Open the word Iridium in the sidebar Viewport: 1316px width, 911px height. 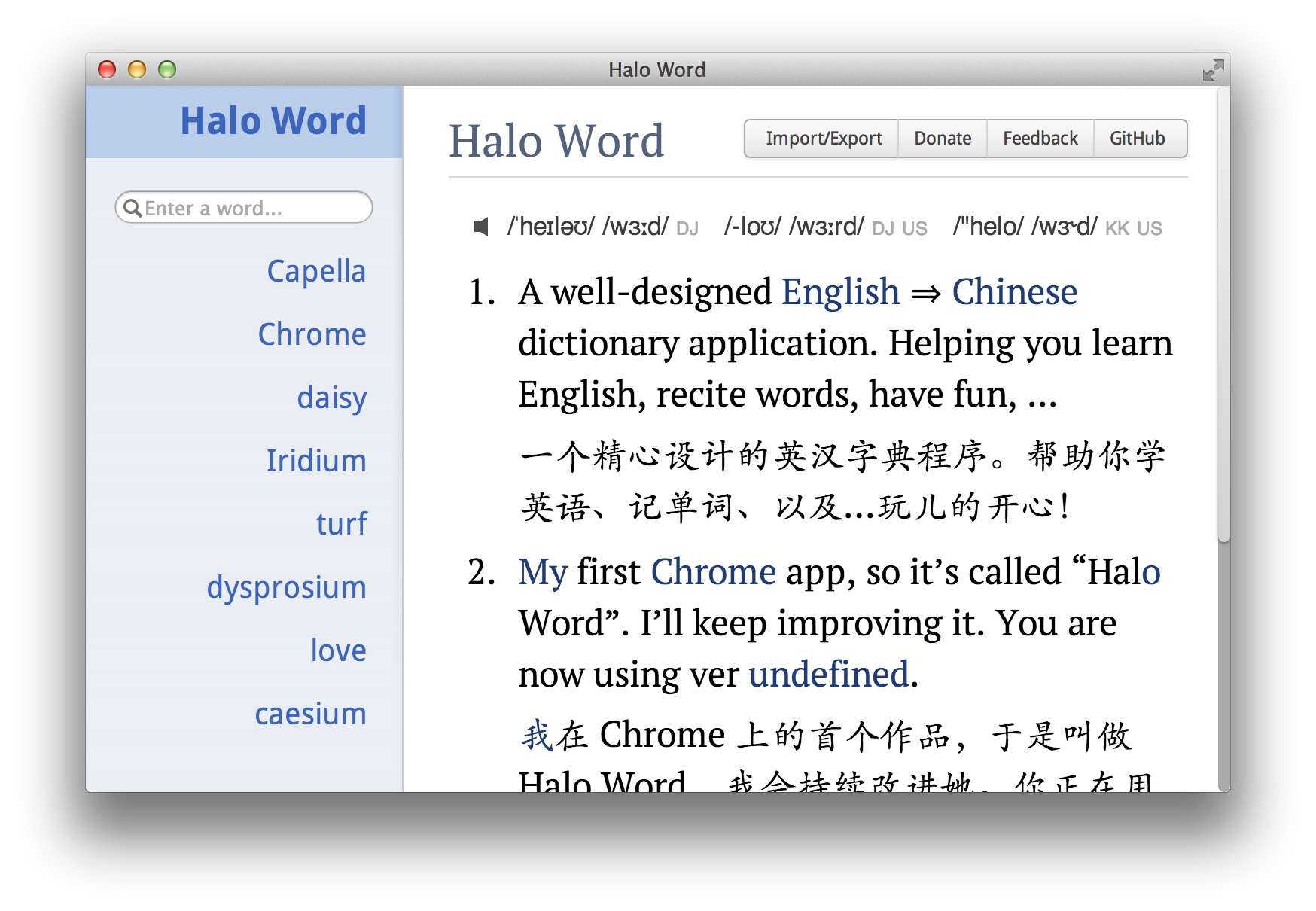(x=316, y=461)
